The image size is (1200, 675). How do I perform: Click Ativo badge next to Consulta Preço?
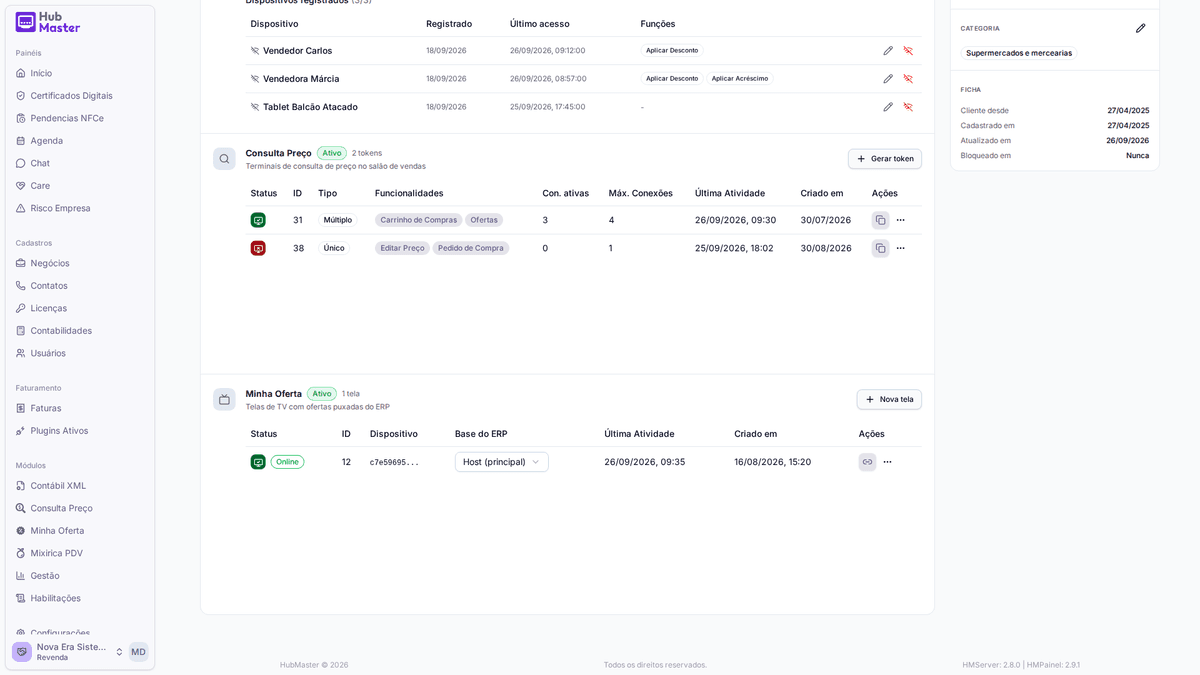[x=332, y=153]
